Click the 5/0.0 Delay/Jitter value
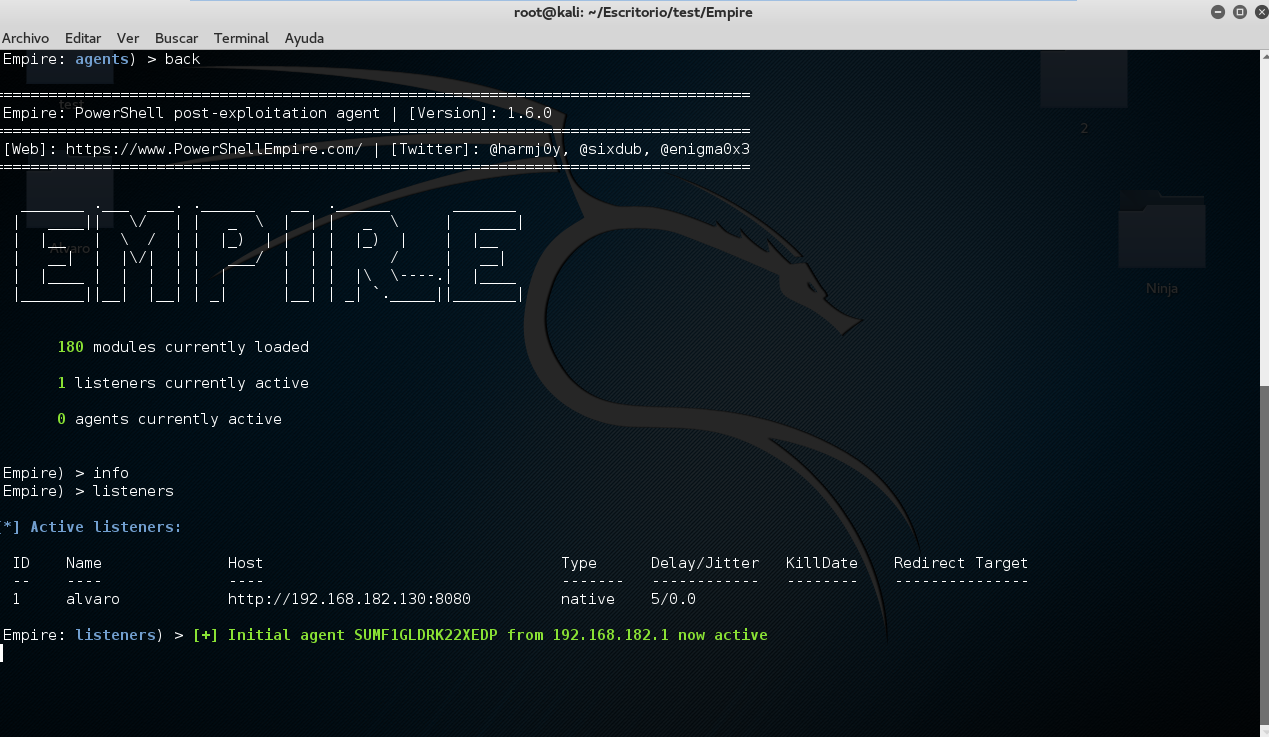 (x=673, y=599)
